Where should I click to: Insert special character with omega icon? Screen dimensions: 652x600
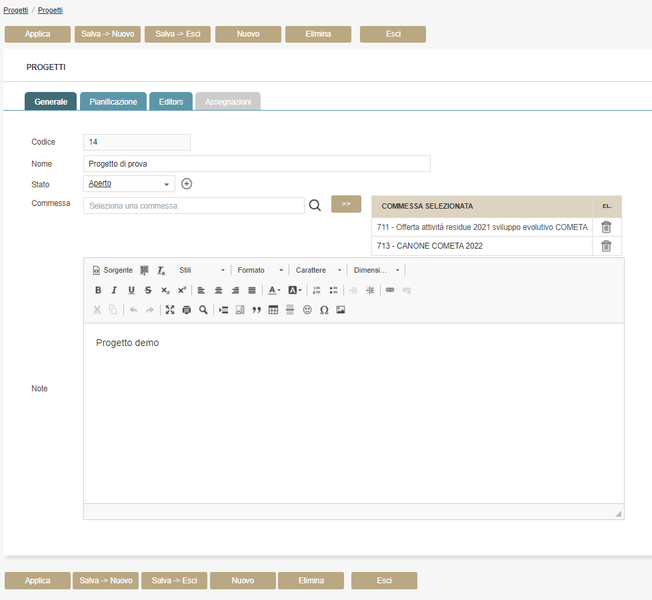click(324, 310)
